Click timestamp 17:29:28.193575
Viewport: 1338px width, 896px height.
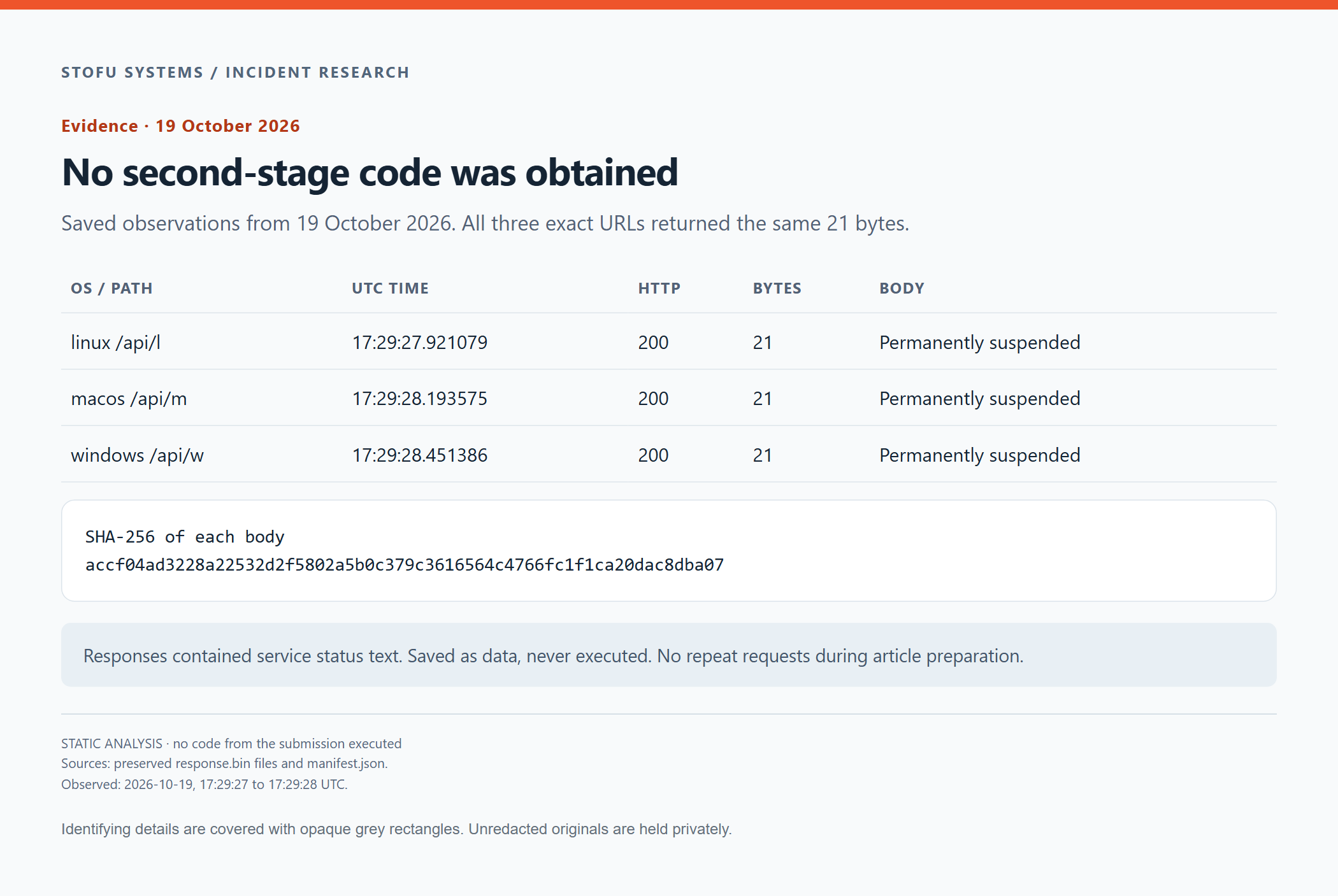(x=419, y=399)
